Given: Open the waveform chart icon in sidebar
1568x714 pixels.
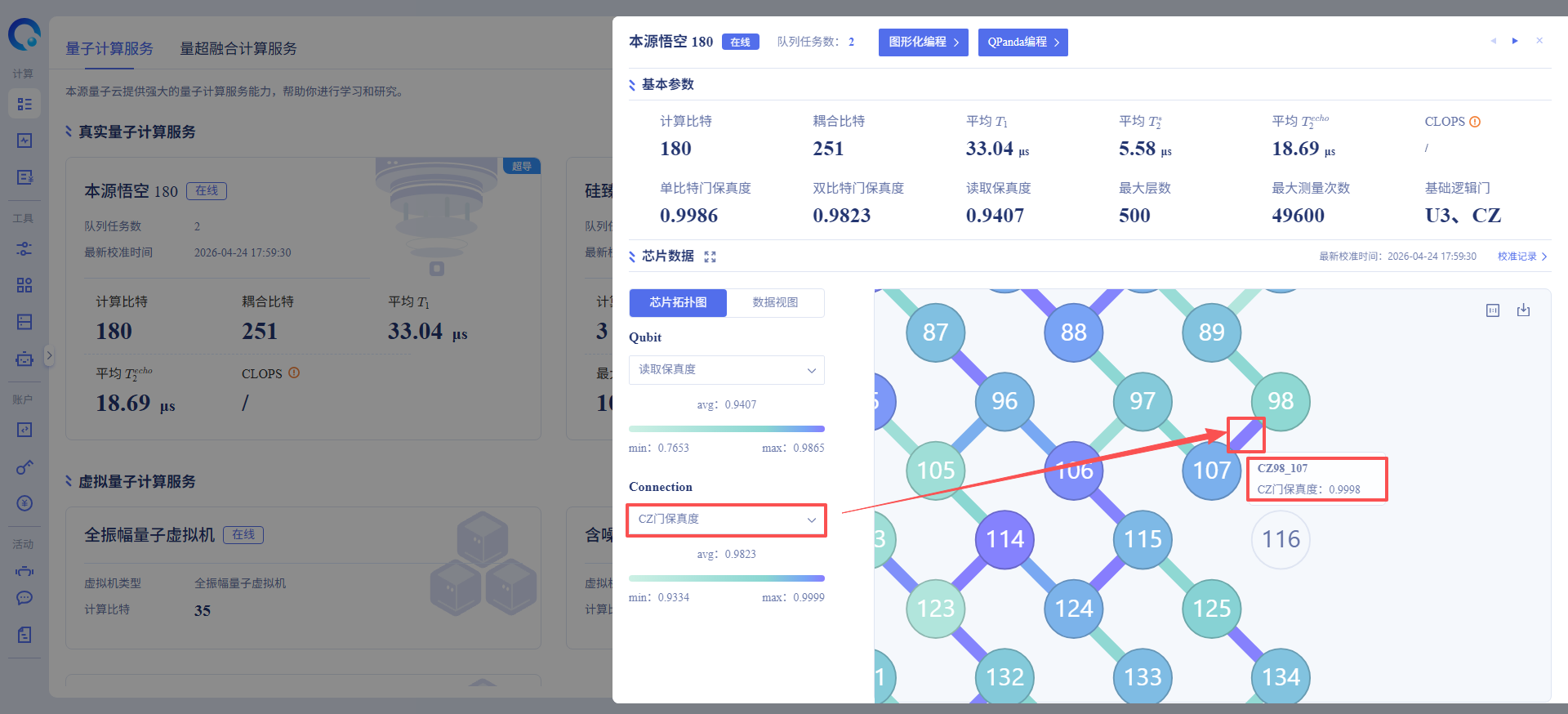Looking at the screenshot, I should 24,141.
